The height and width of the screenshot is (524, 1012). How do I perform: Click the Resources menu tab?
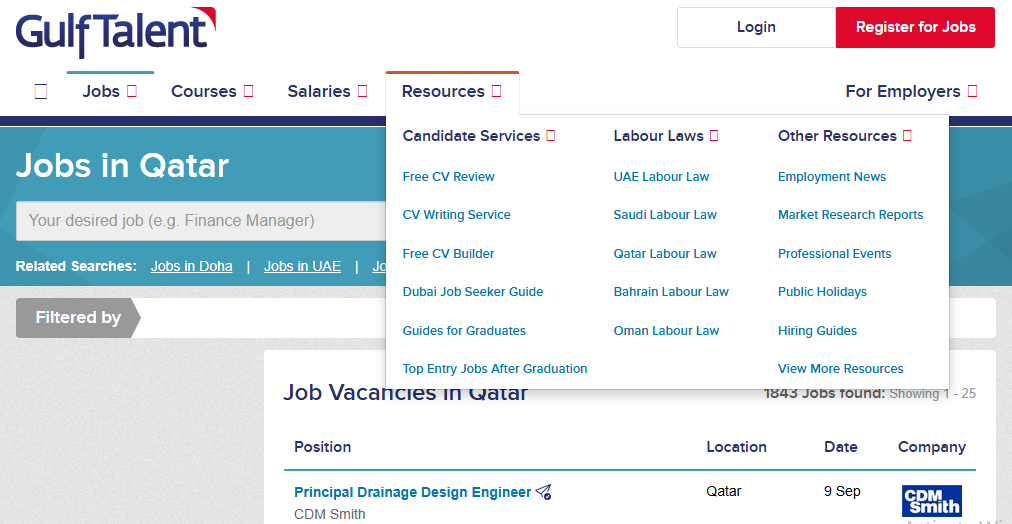tap(452, 92)
